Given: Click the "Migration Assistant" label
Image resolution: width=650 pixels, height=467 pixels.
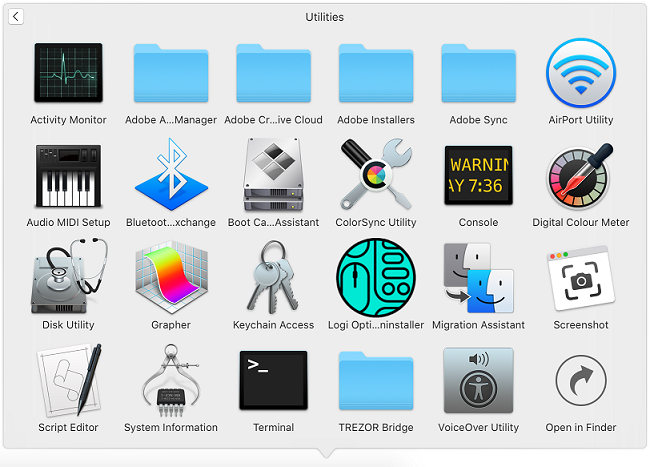Looking at the screenshot, I should pos(478,325).
